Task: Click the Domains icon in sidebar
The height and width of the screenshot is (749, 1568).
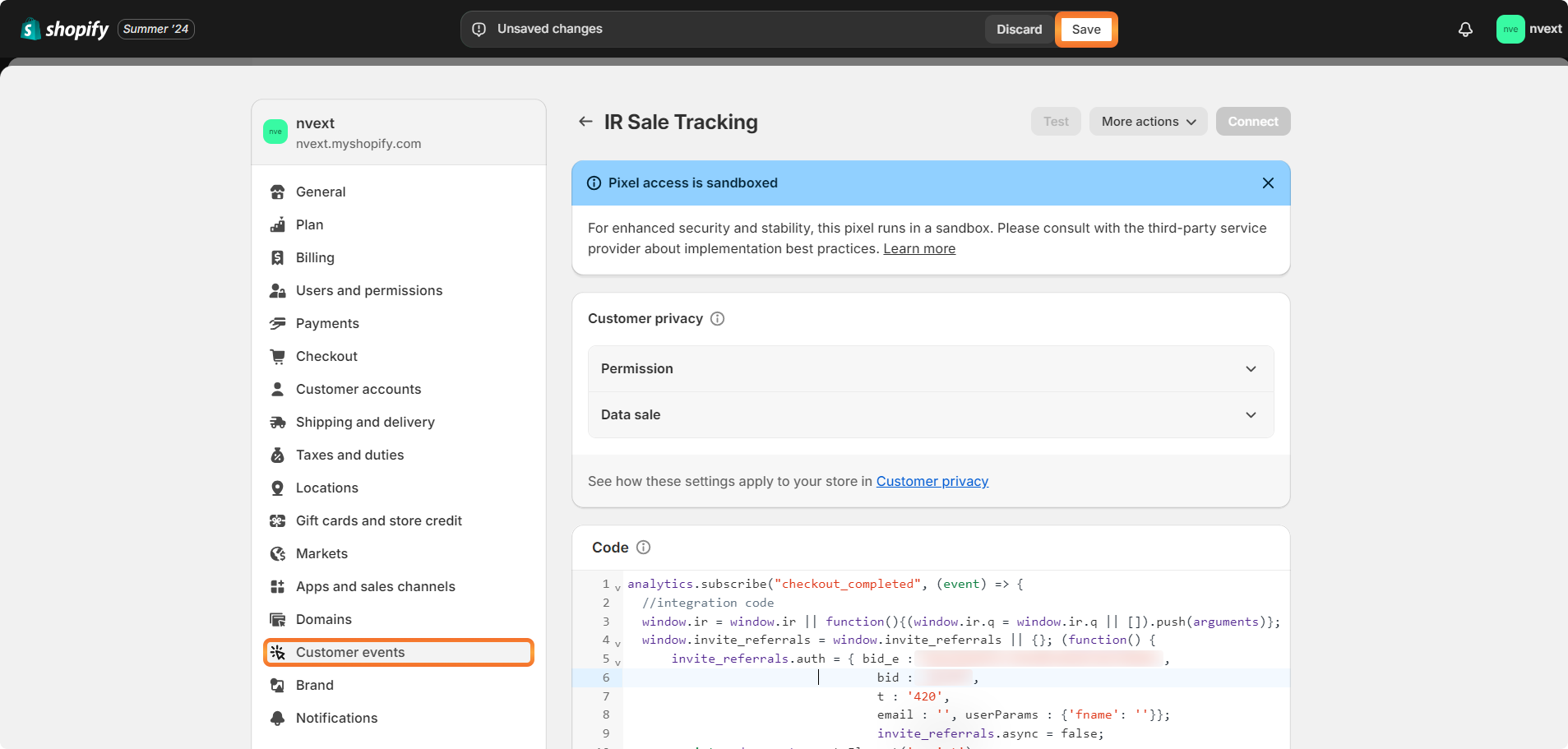Action: pyautogui.click(x=278, y=619)
